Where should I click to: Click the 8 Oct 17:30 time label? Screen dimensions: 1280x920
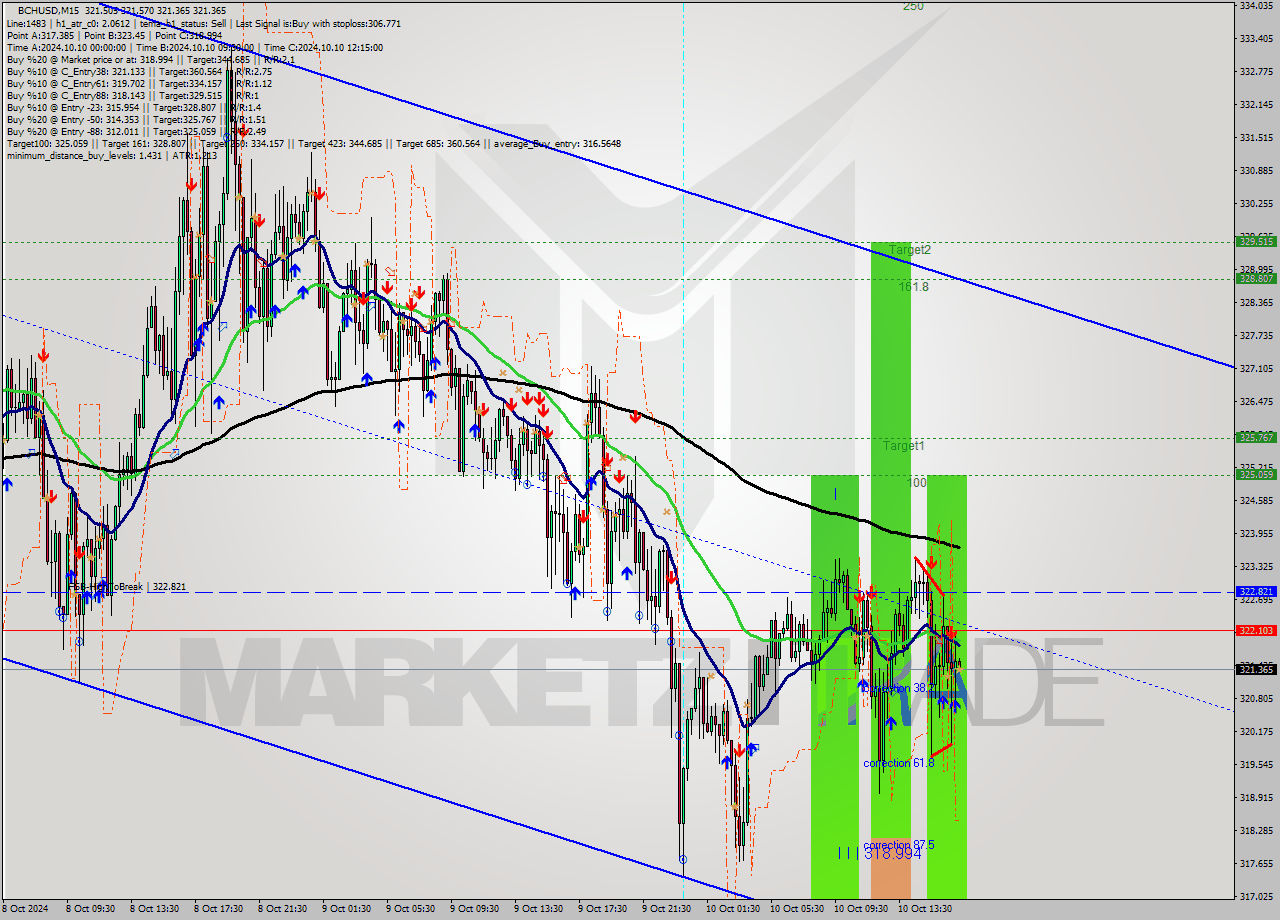click(219, 909)
